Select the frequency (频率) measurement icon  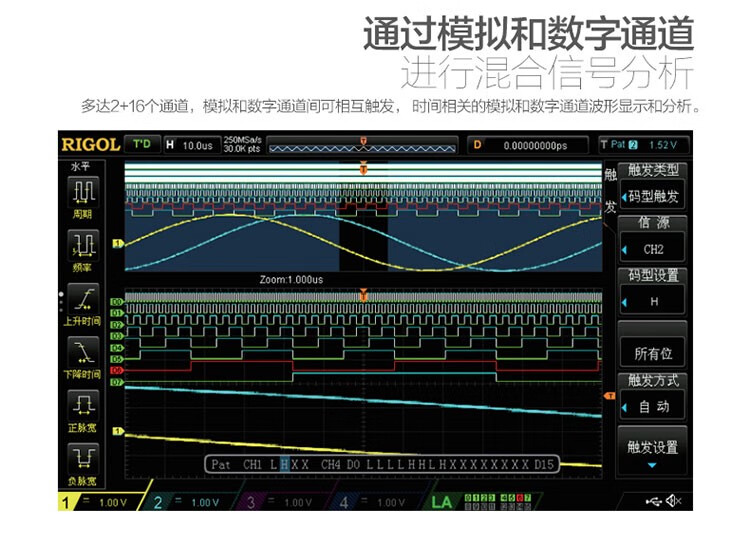[x=83, y=245]
